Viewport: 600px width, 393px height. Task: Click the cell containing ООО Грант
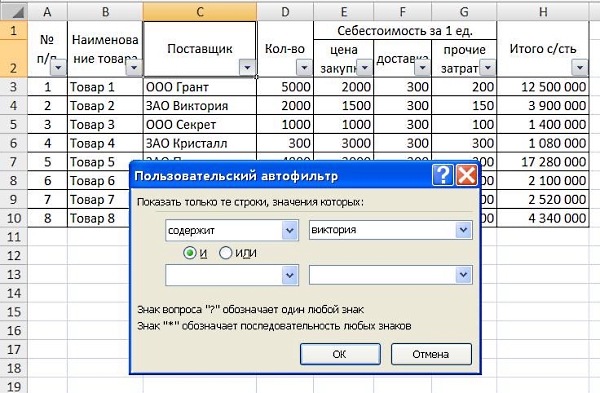point(200,87)
